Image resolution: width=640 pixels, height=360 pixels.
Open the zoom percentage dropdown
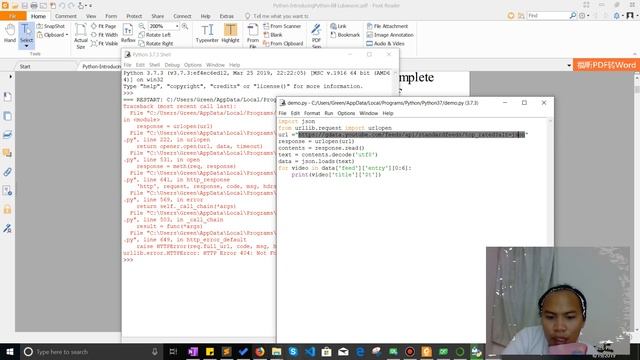(x=177, y=26)
